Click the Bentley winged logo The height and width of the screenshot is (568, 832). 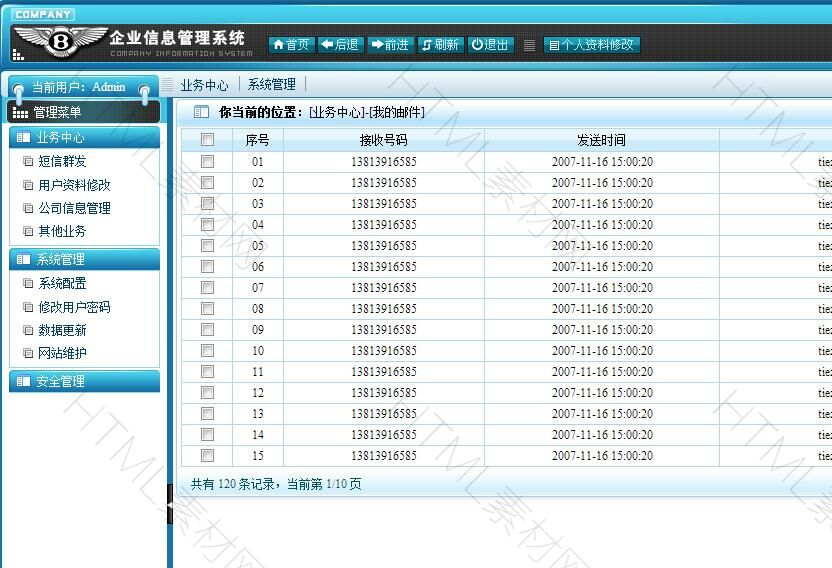coord(60,40)
